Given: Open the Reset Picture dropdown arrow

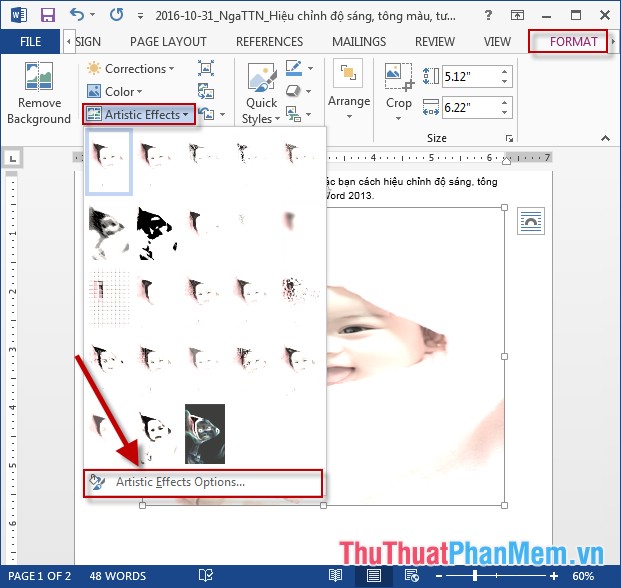Looking at the screenshot, I should 223,114.
